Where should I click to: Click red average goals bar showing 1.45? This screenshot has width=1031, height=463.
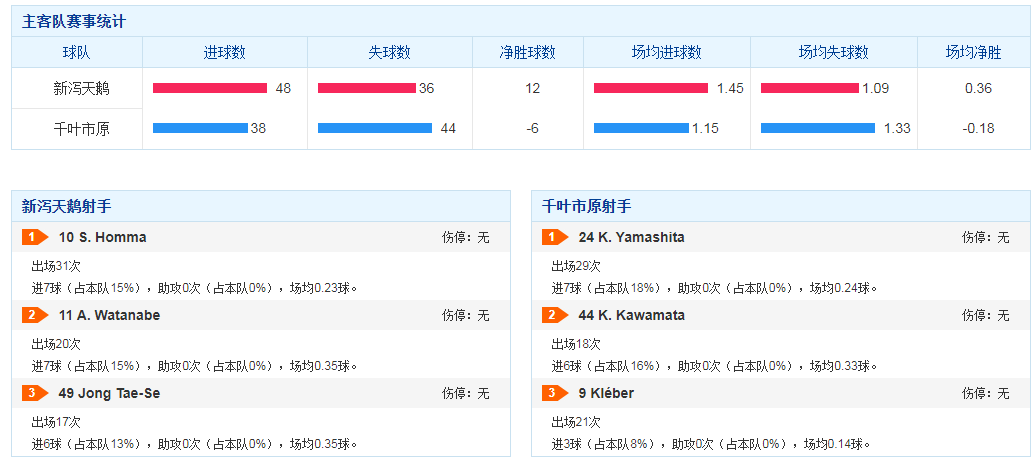pos(650,88)
